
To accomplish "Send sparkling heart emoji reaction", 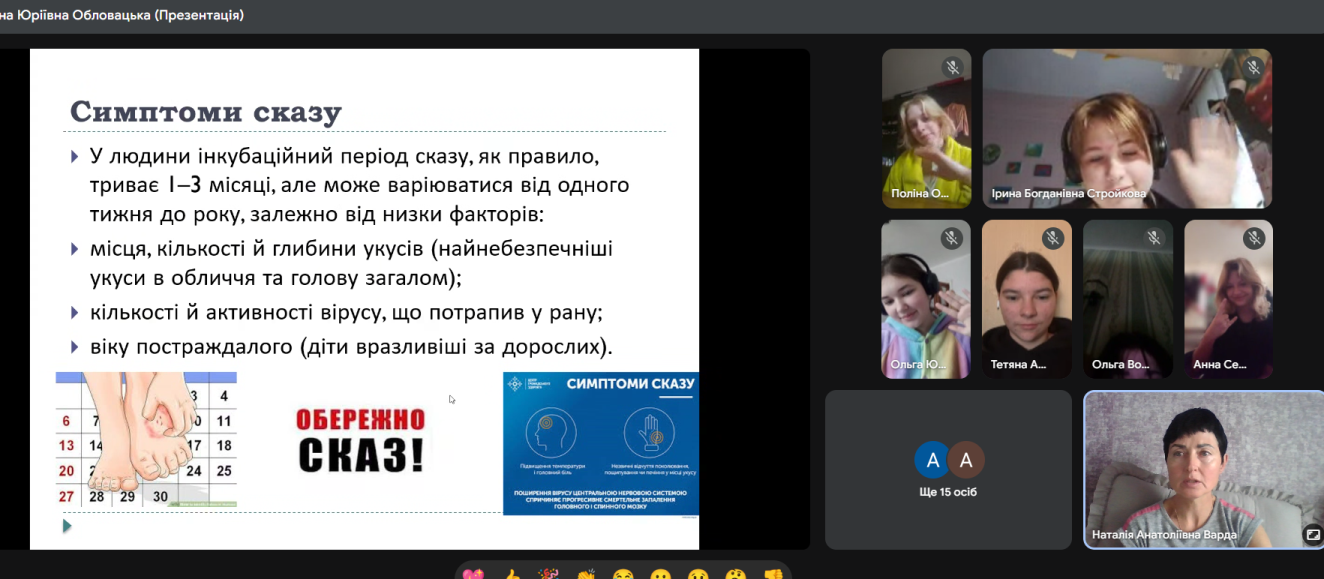I will coord(473,575).
